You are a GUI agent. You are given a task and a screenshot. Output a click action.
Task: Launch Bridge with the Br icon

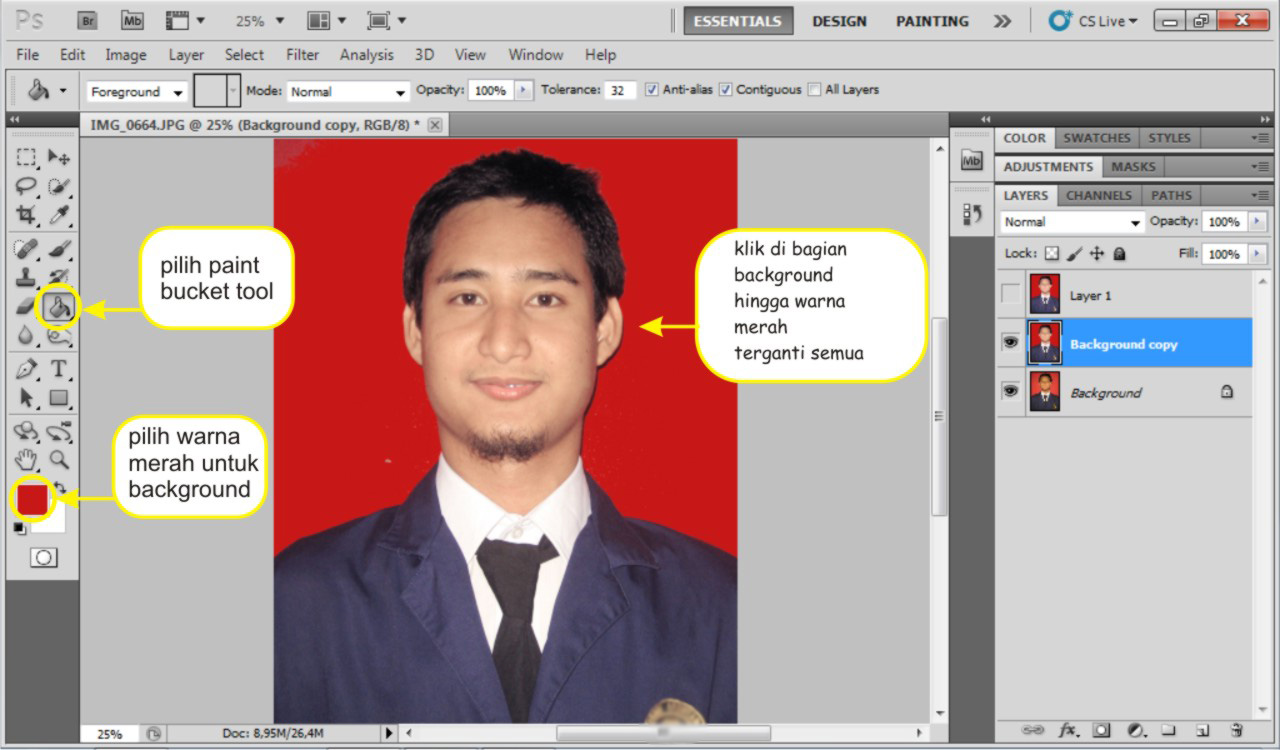tap(87, 20)
